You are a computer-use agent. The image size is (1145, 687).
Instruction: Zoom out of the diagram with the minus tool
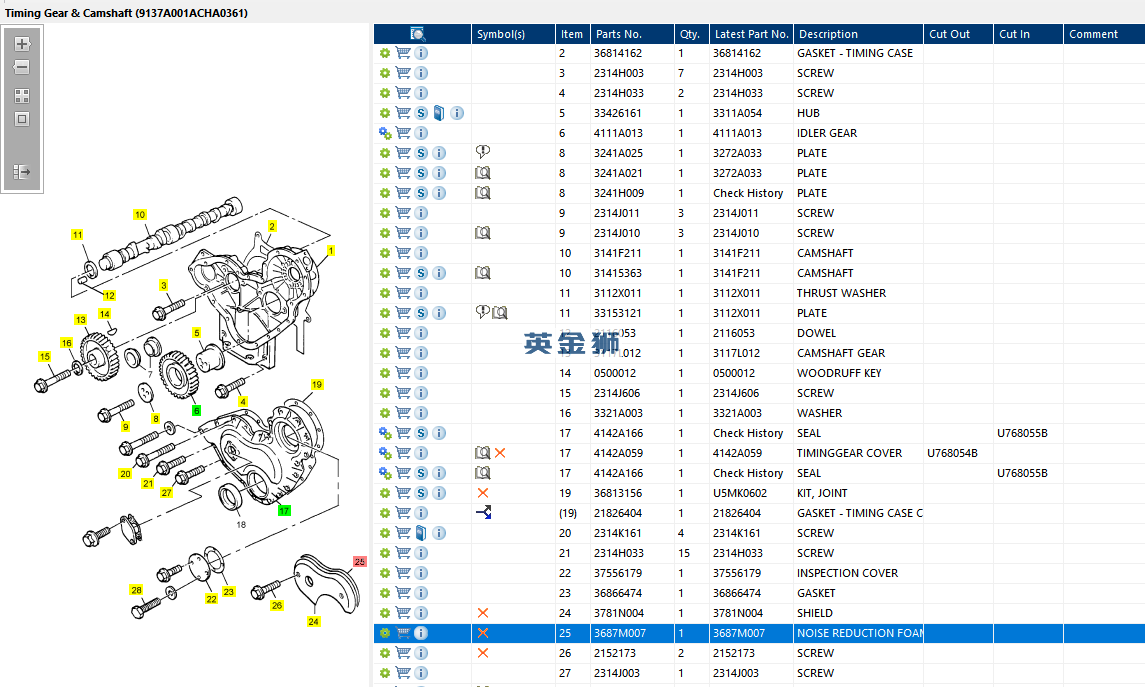click(22, 67)
